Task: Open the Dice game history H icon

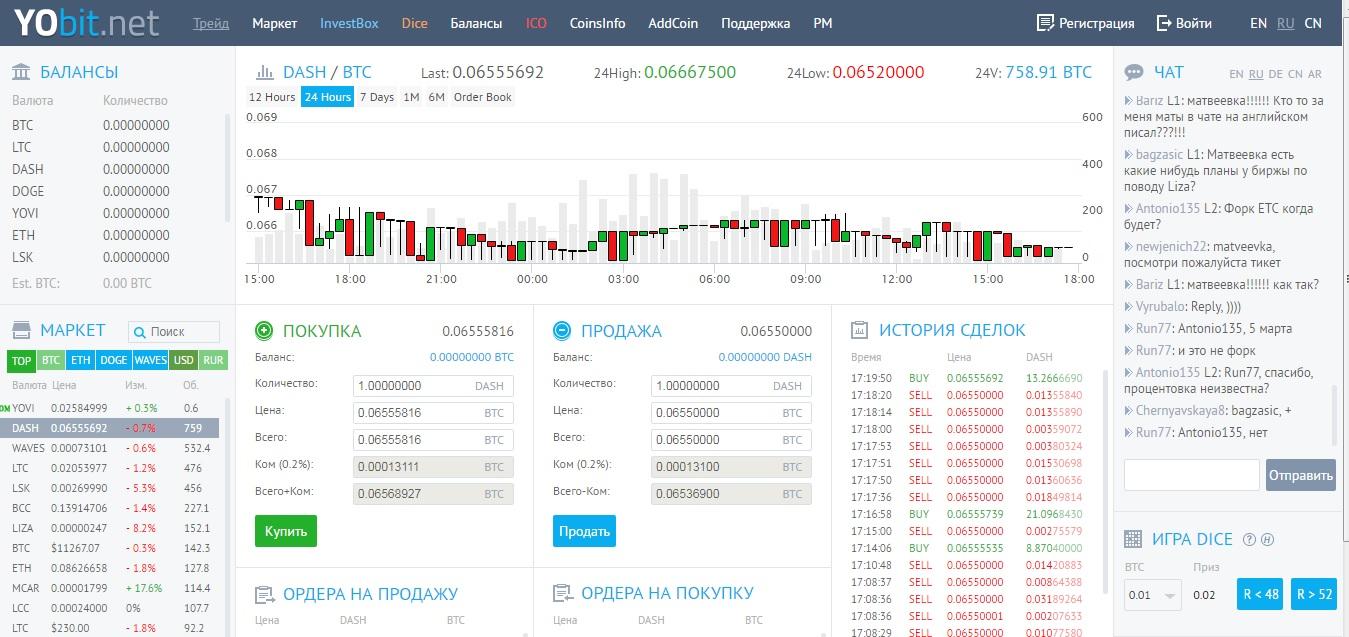Action: click(x=1267, y=540)
